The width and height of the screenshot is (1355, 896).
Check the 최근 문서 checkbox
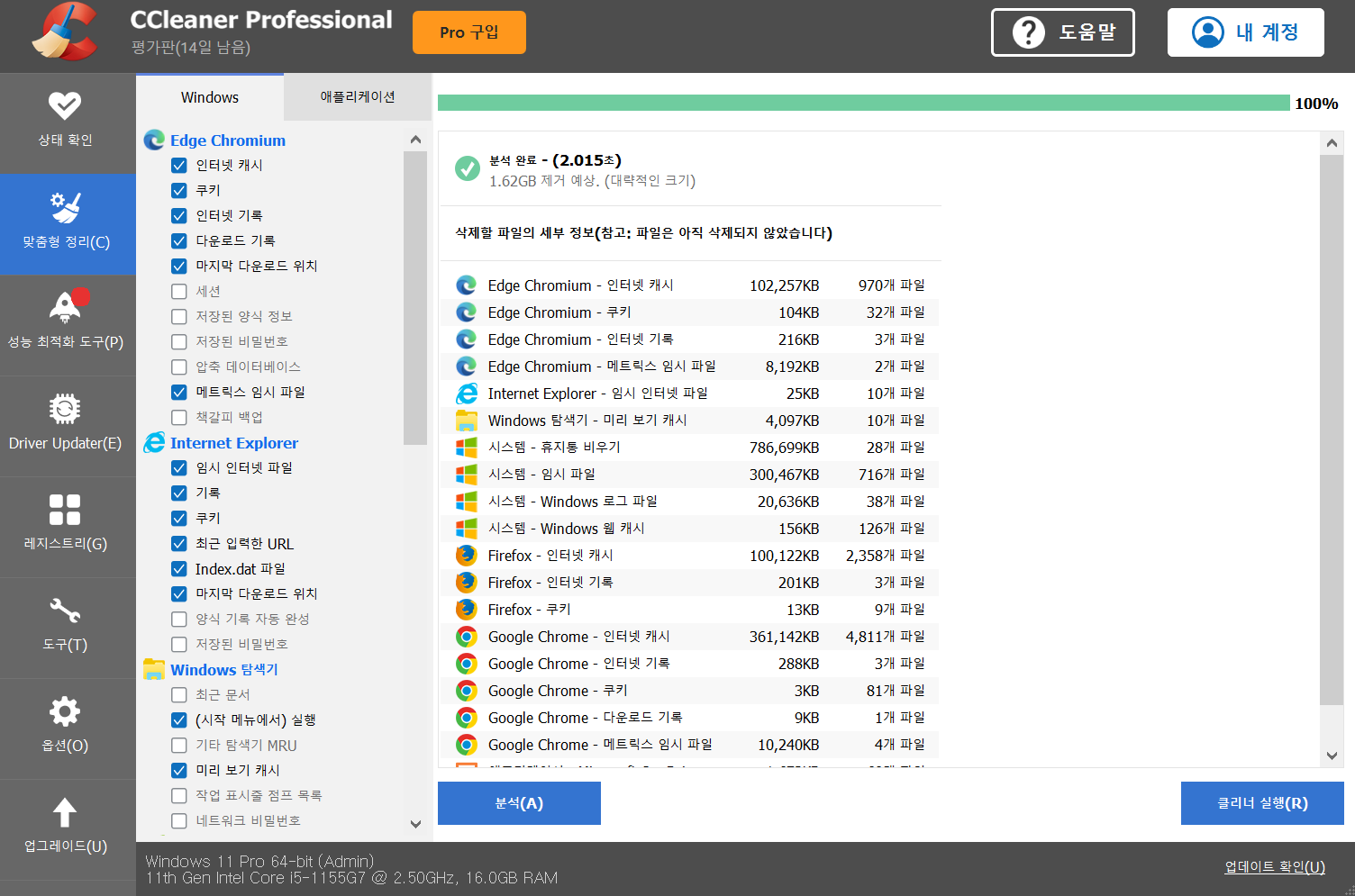click(179, 695)
